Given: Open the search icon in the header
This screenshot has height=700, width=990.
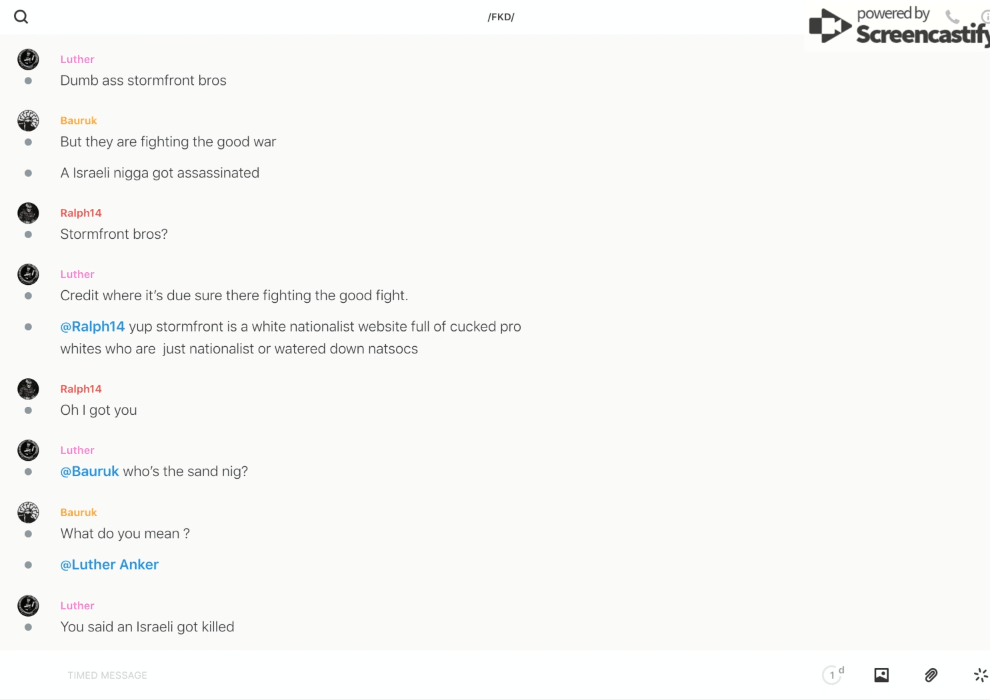Looking at the screenshot, I should 21,17.
